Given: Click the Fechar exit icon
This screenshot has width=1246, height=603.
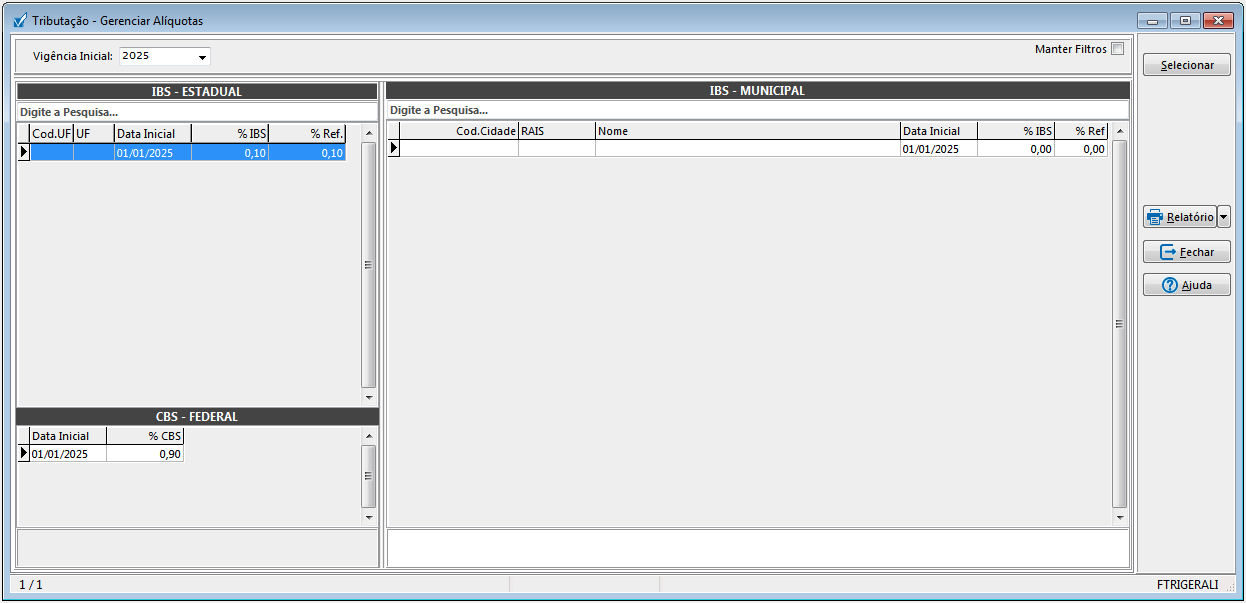Looking at the screenshot, I should [x=1167, y=252].
